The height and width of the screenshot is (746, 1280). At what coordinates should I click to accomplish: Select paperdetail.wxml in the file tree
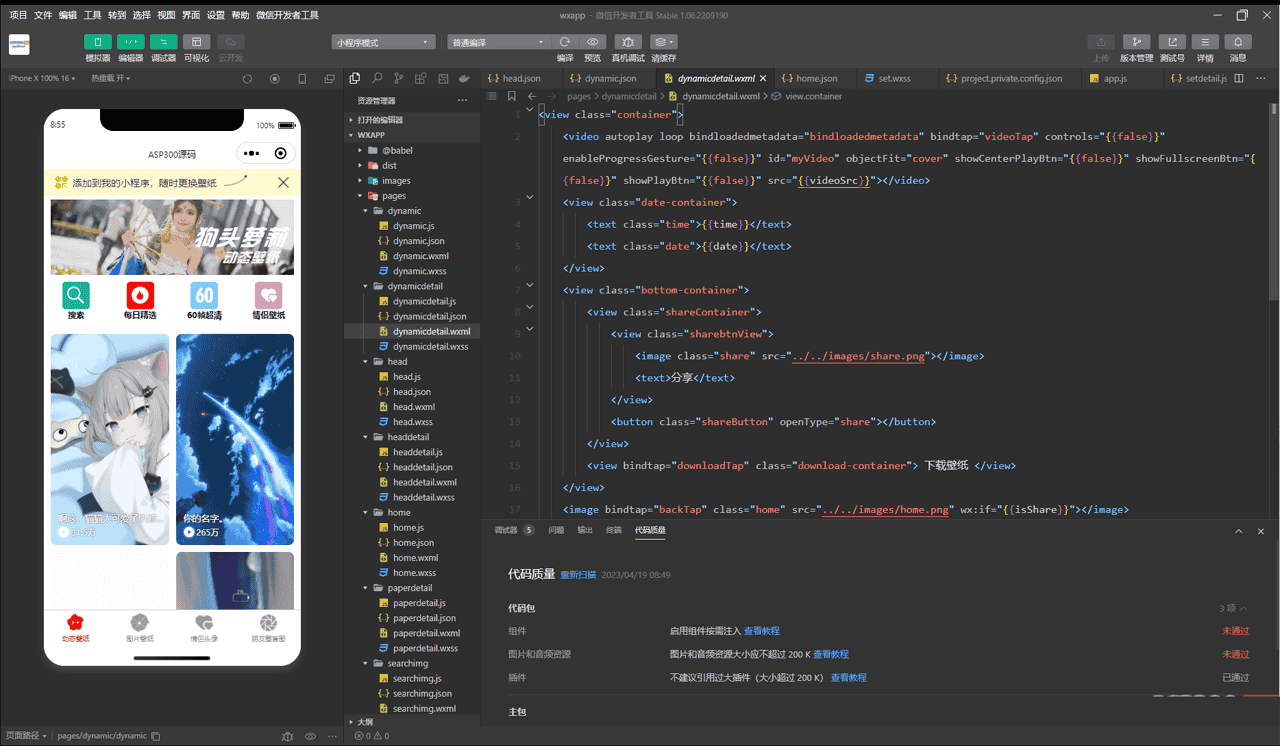point(426,633)
